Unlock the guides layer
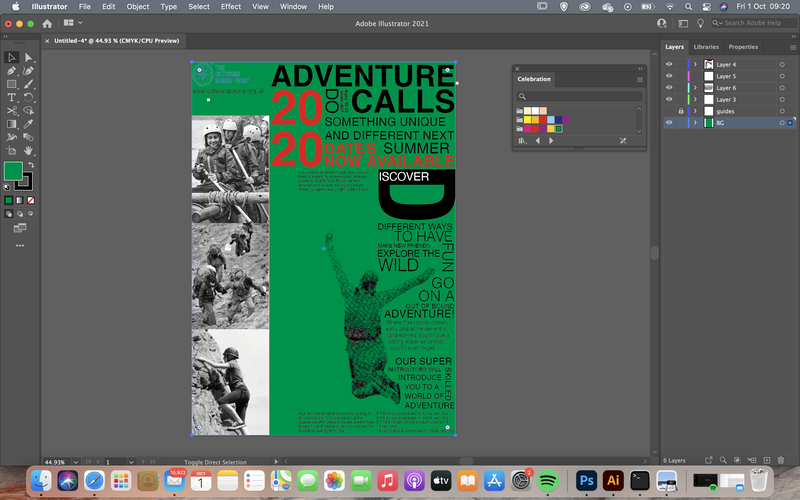The image size is (800, 500). (681, 111)
